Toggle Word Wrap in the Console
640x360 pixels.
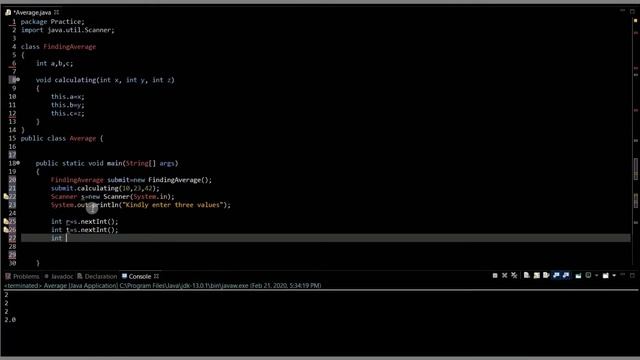click(x=546, y=276)
